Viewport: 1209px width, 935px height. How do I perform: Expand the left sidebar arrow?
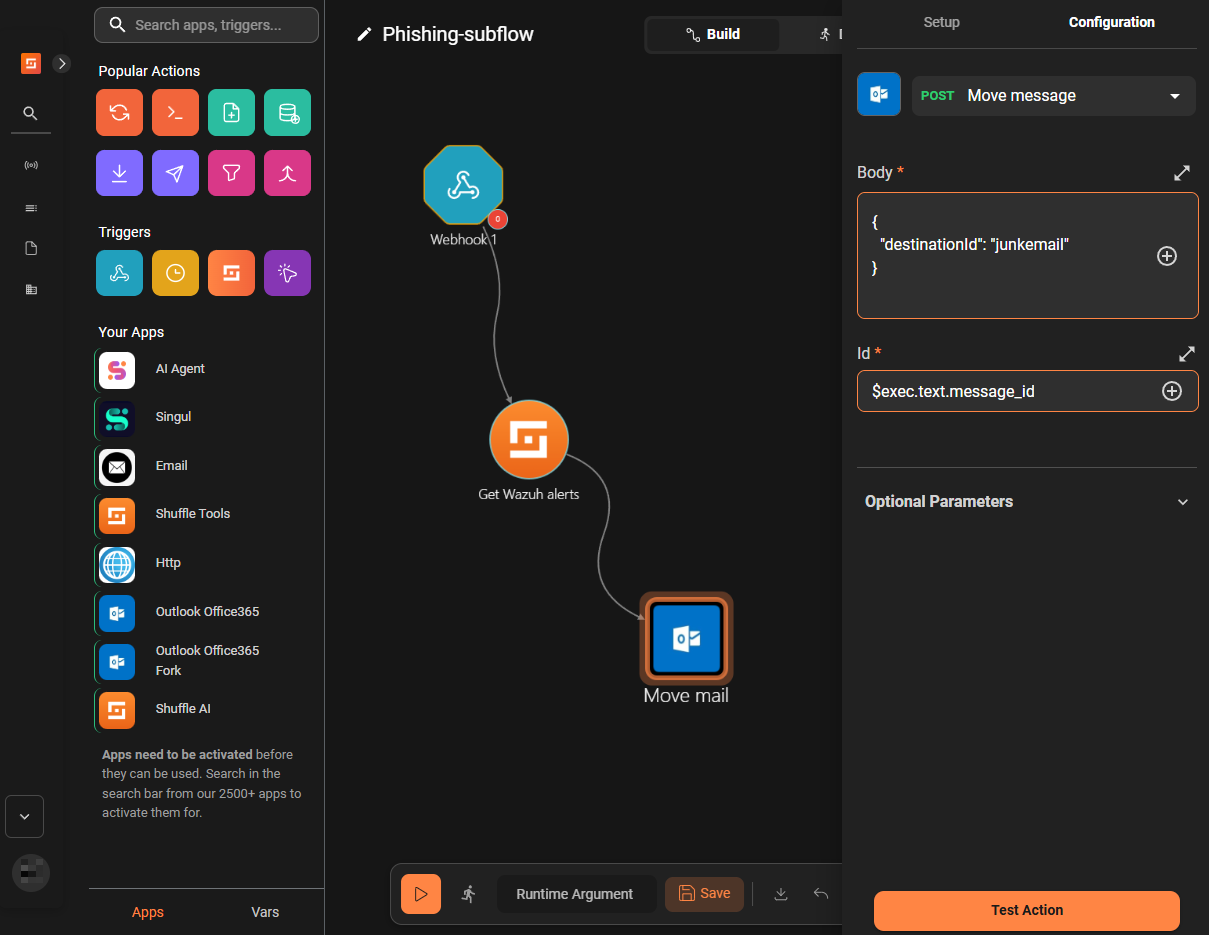(x=62, y=64)
